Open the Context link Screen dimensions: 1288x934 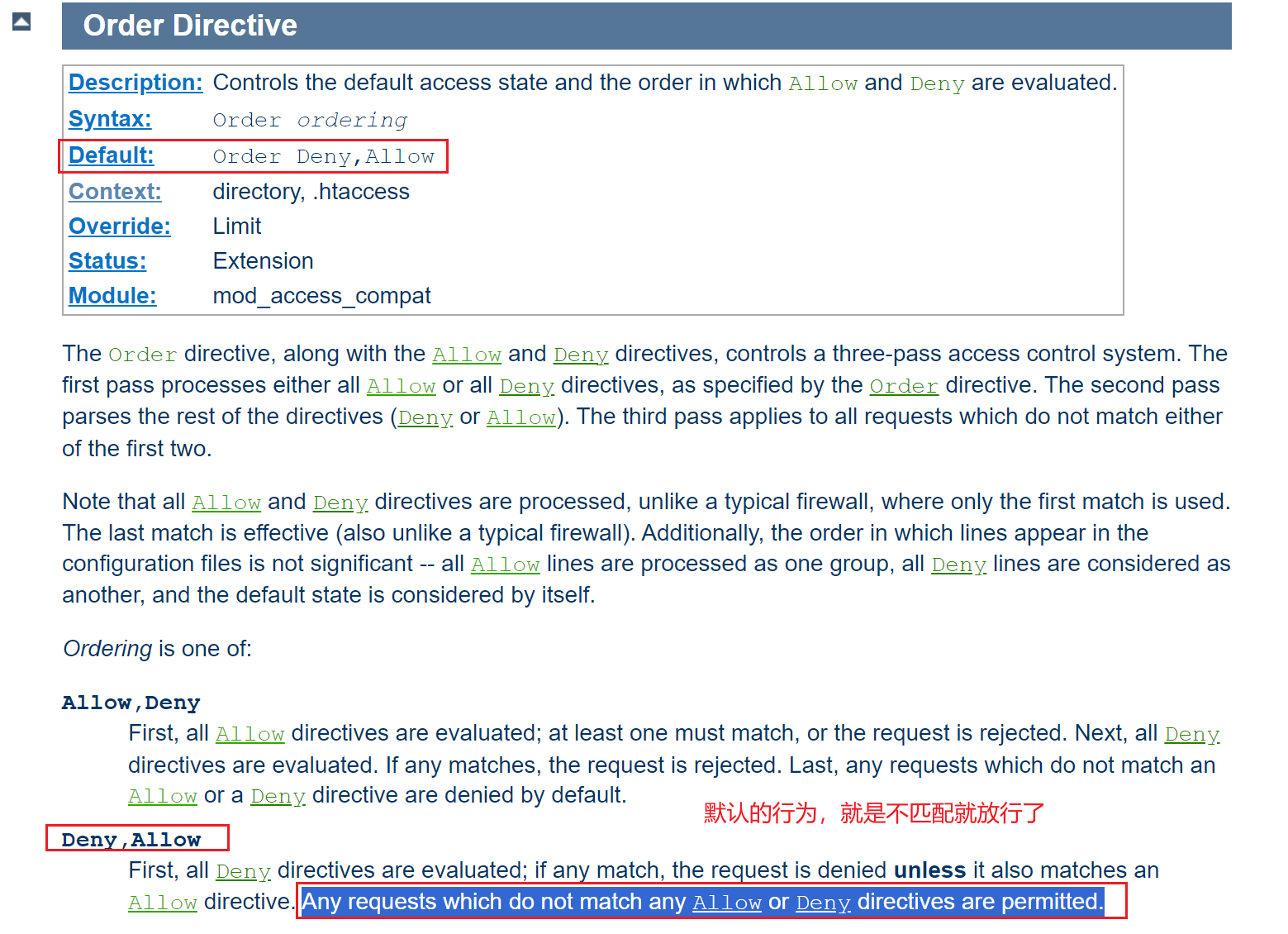pos(115,192)
